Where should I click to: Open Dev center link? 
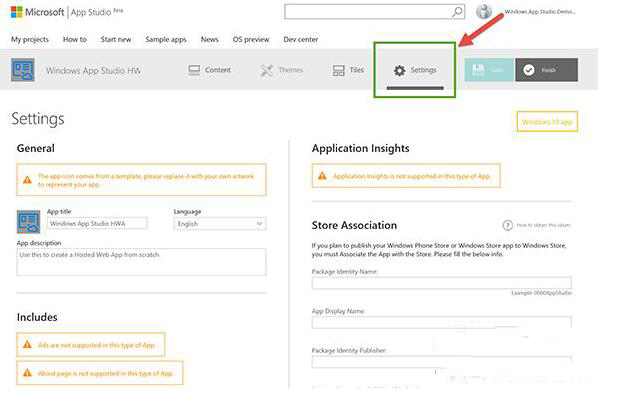click(301, 40)
